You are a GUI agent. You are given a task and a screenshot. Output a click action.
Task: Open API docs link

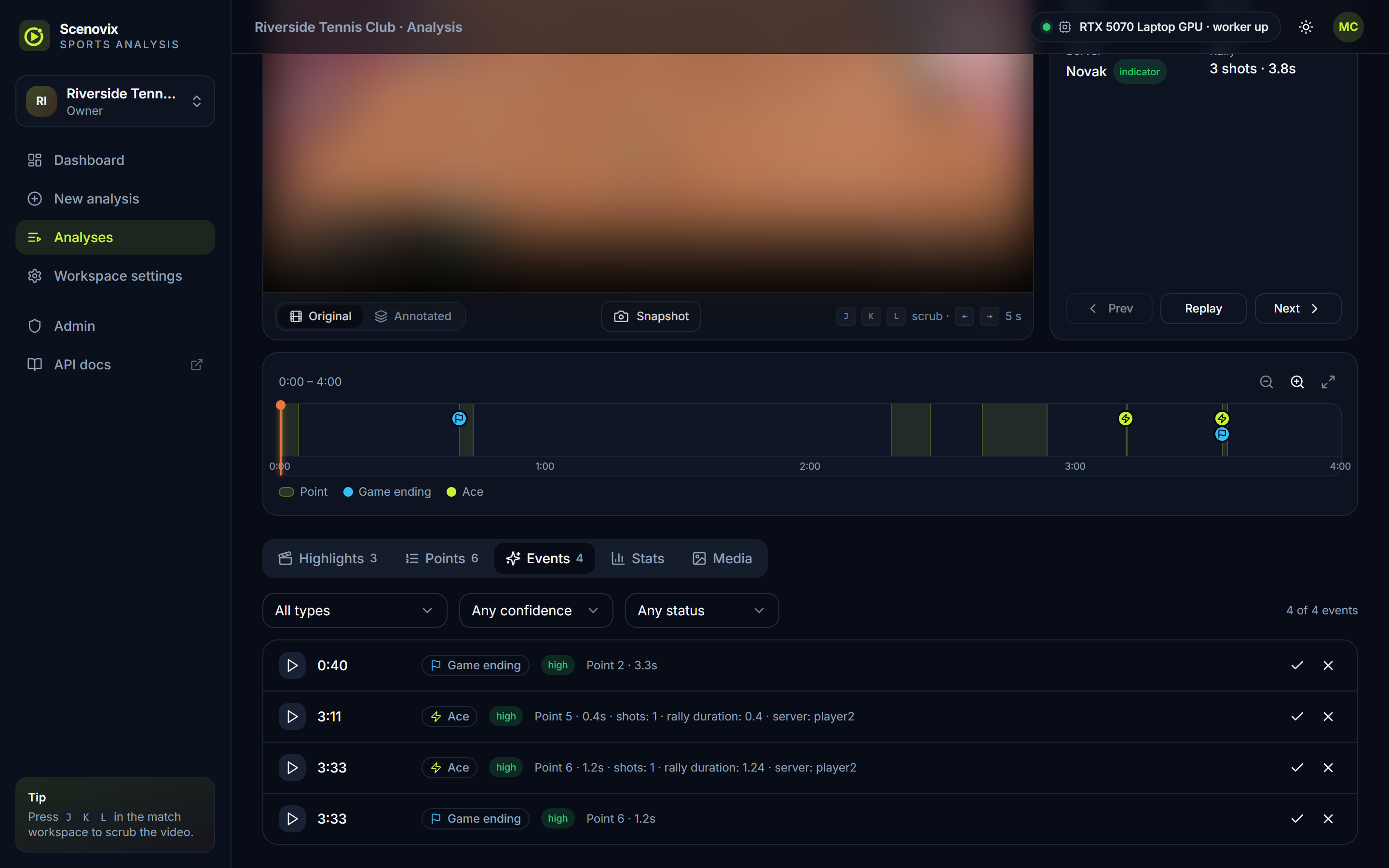pyautogui.click(x=115, y=365)
